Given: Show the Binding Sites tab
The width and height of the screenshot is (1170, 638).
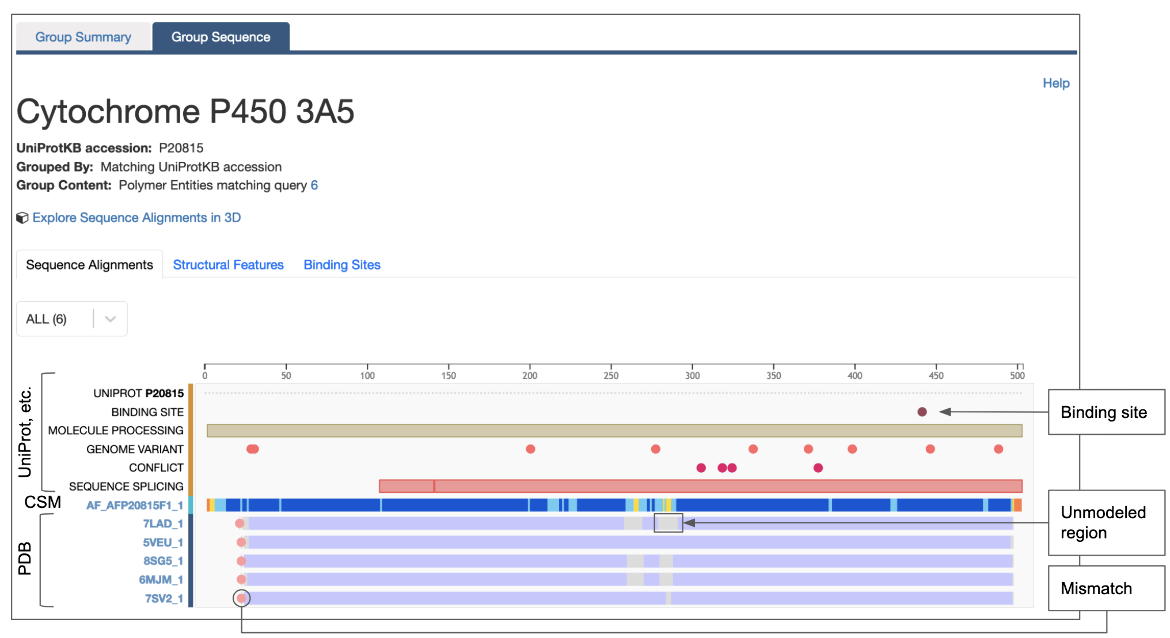Looking at the screenshot, I should (342, 265).
